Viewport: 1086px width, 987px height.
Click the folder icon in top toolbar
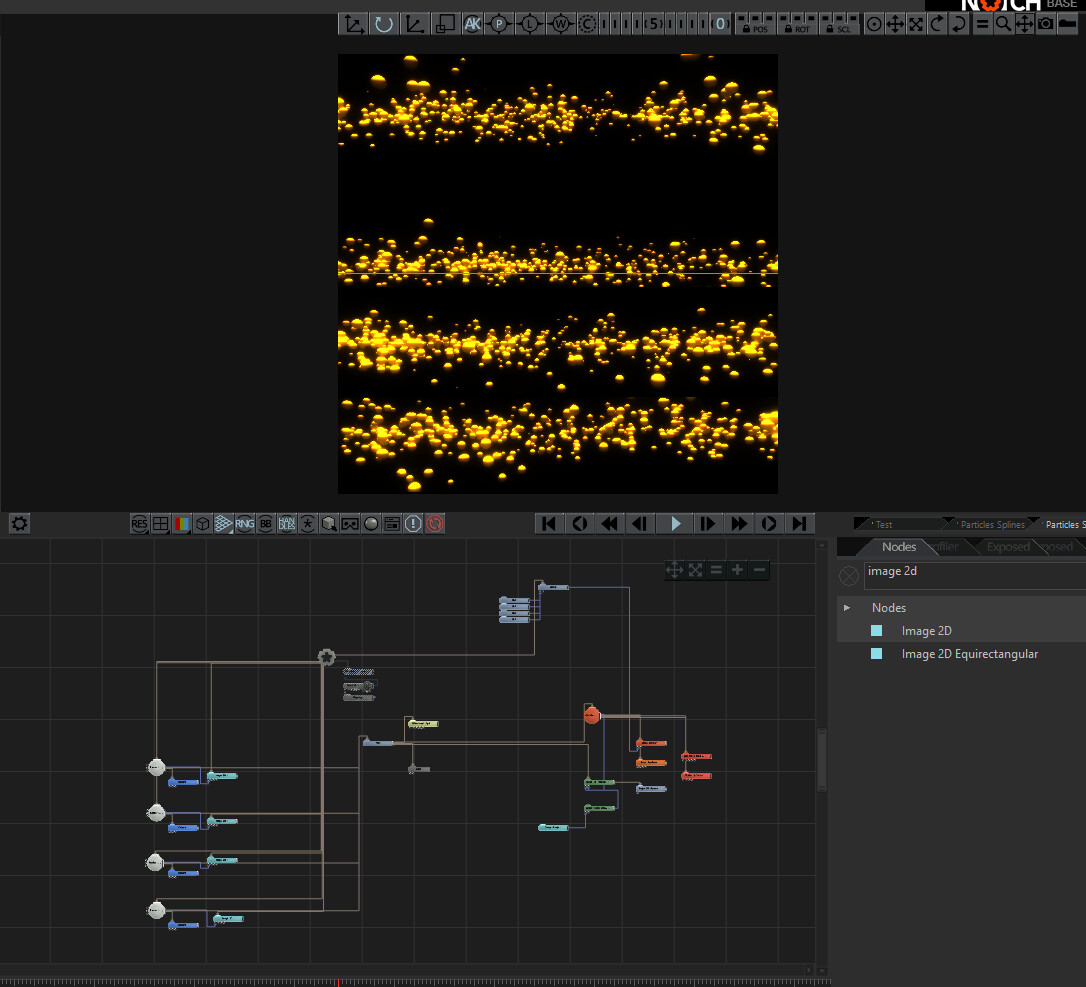[1067, 24]
